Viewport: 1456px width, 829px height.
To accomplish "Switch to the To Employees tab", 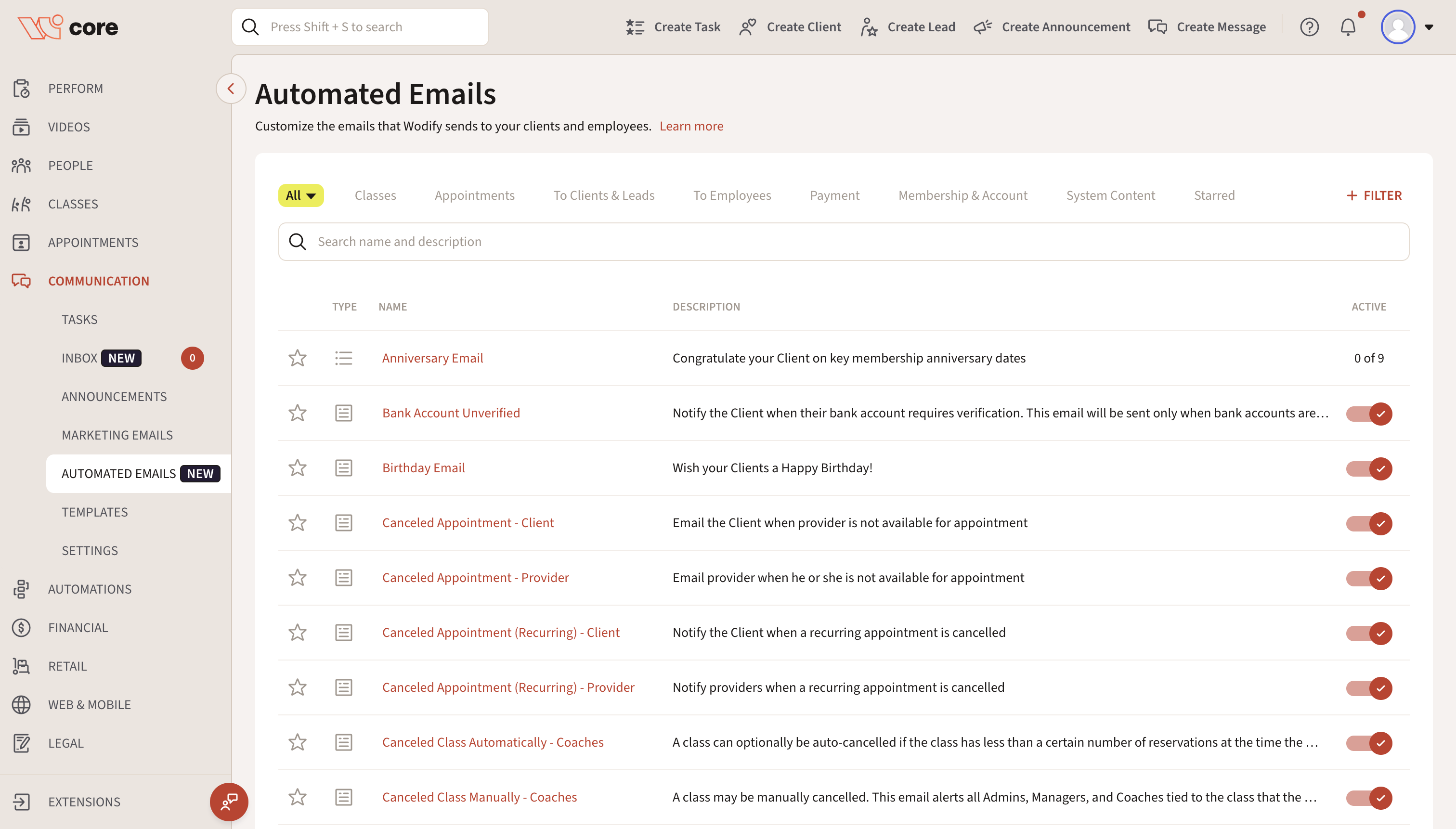I will [732, 195].
